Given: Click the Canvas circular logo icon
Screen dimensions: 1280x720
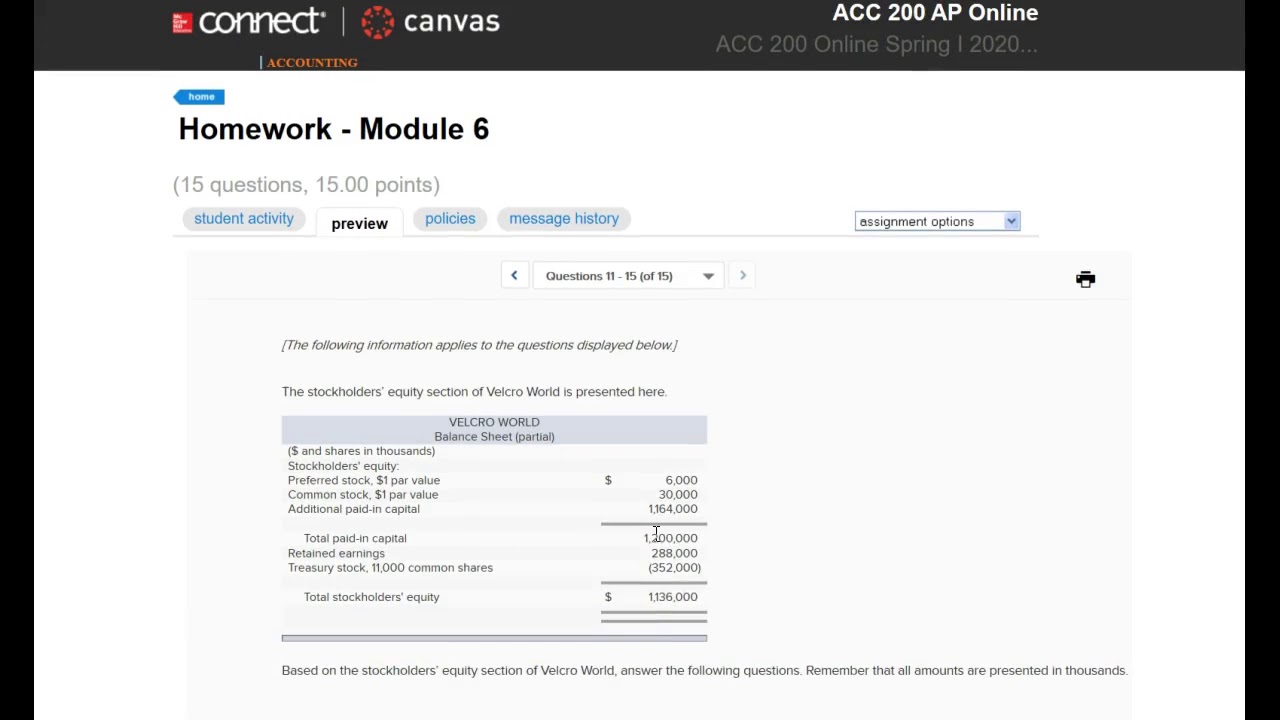Looking at the screenshot, I should pyautogui.click(x=378, y=22).
